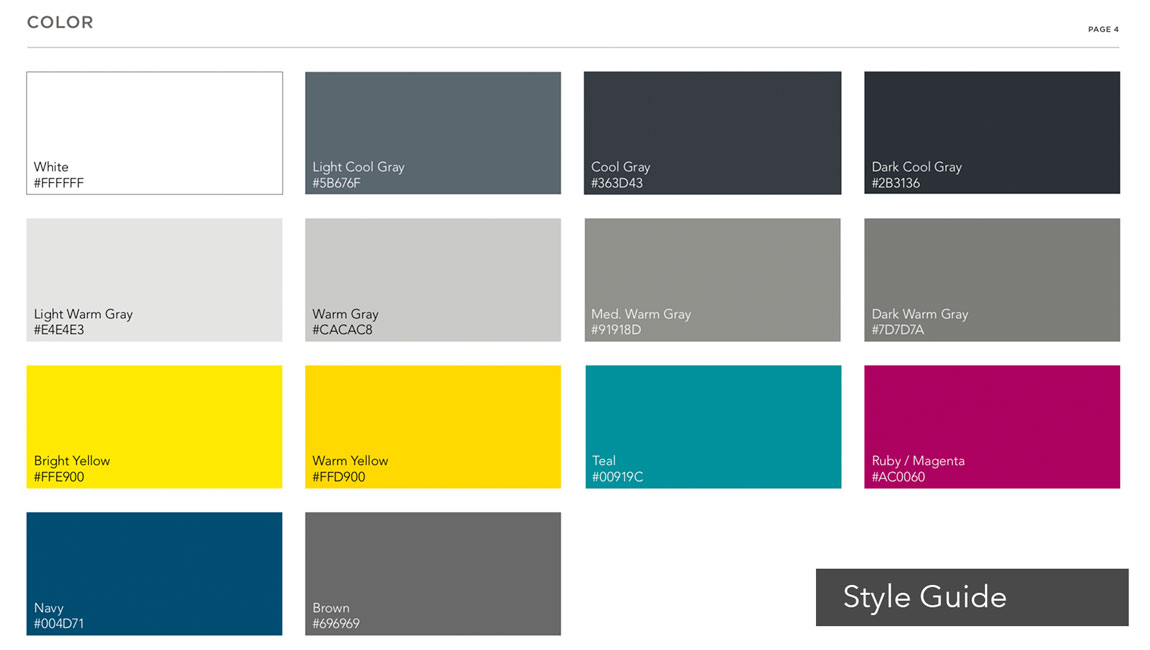The height and width of the screenshot is (650, 1150).
Task: Click the #00919C hex code text
Action: coord(617,477)
